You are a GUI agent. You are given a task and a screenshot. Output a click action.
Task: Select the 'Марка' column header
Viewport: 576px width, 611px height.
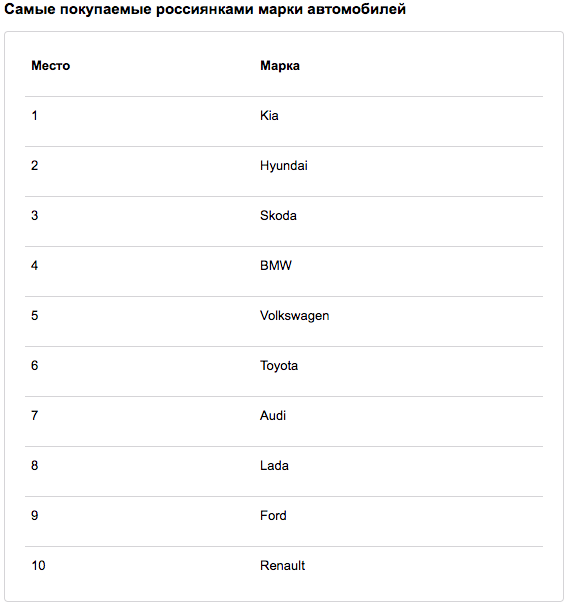tap(280, 65)
